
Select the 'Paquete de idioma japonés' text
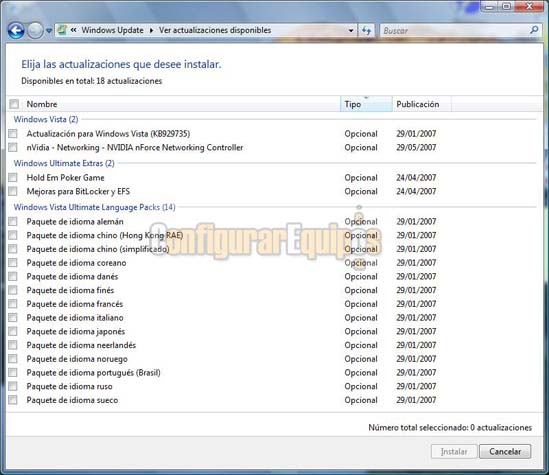[76, 331]
